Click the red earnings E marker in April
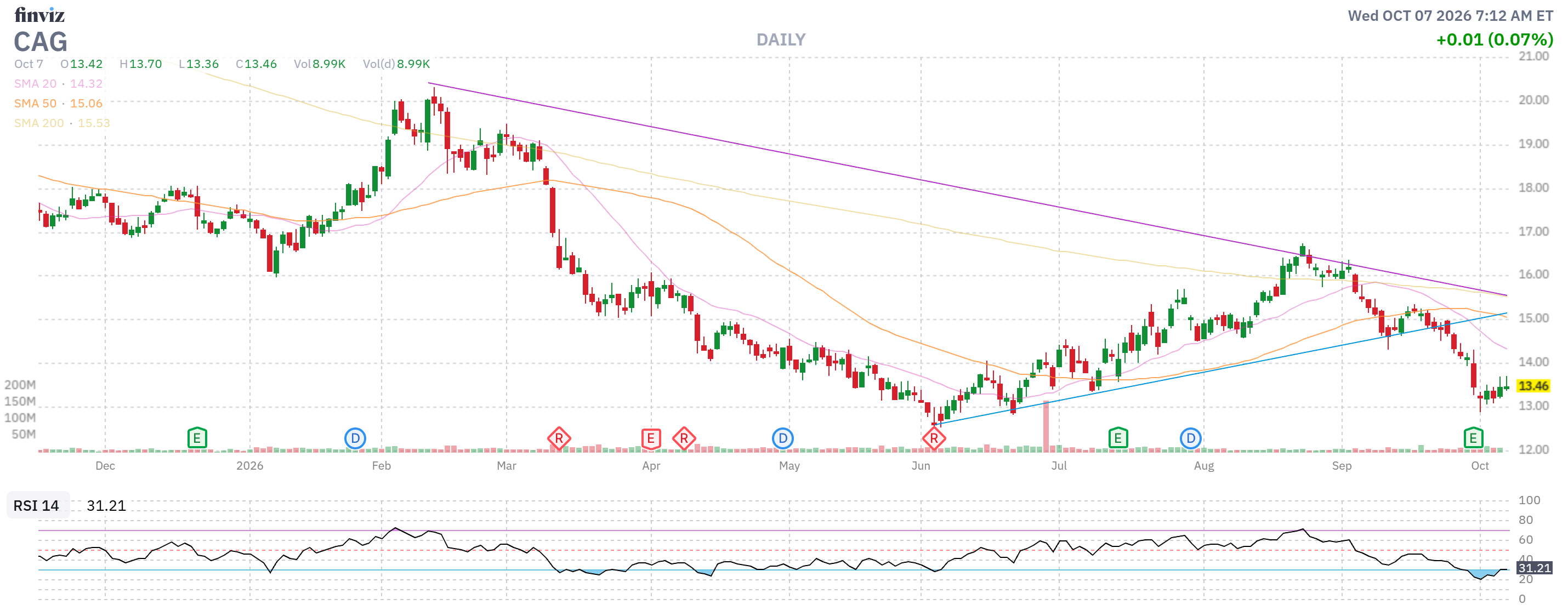This screenshot has width=1568, height=616. tap(651, 438)
